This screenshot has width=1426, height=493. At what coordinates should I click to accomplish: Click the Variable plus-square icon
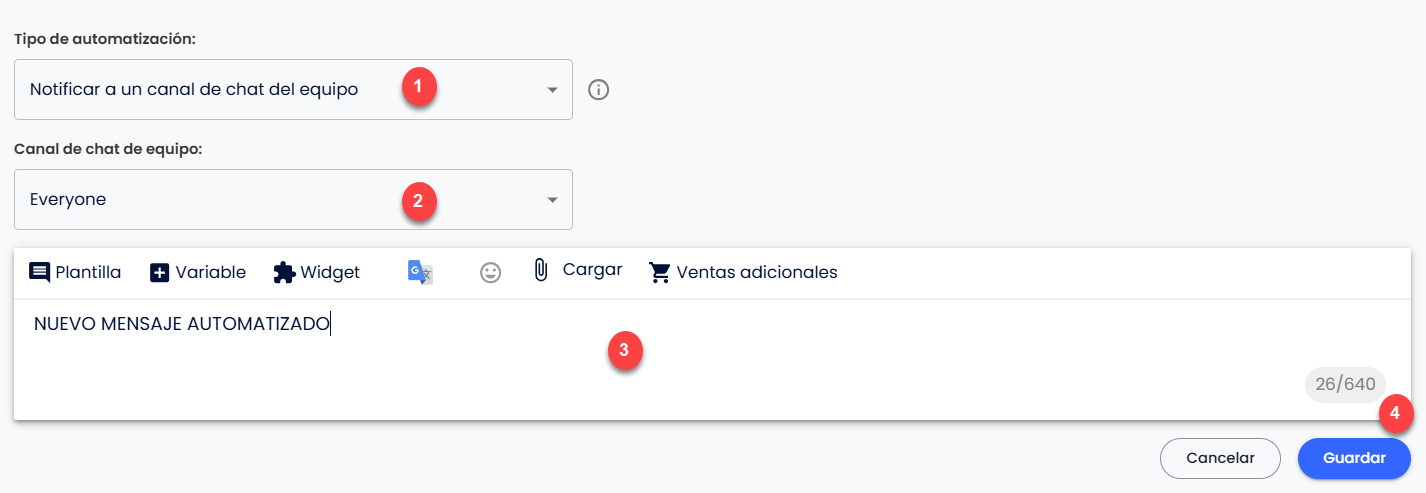coord(160,272)
